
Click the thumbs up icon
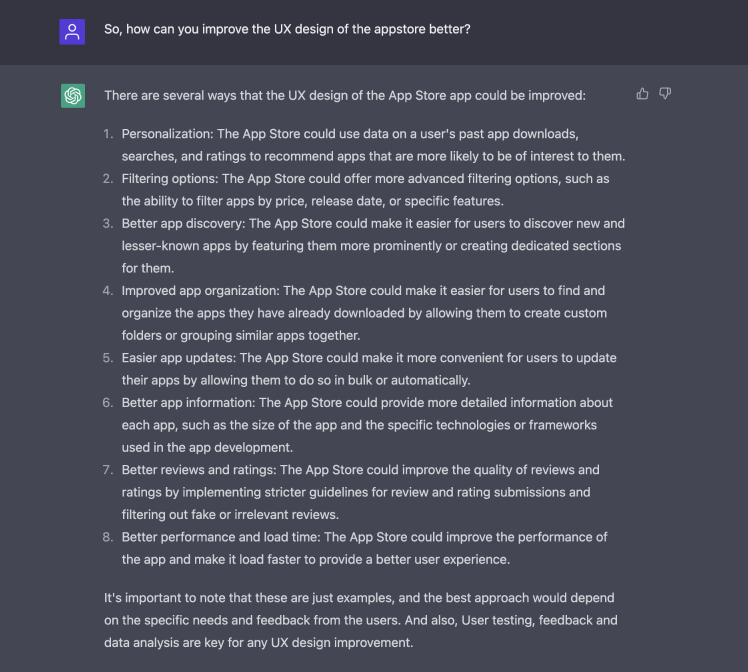(x=642, y=93)
